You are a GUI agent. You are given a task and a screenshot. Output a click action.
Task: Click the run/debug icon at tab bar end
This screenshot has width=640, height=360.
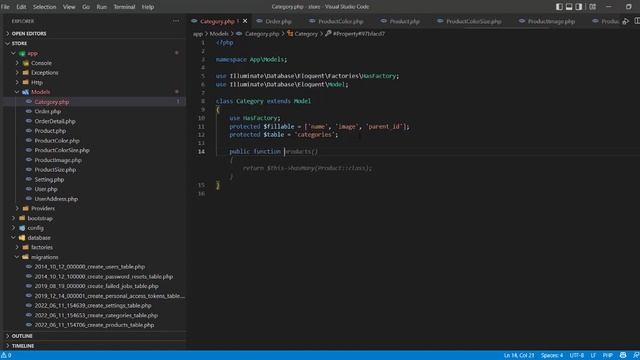[x=626, y=21]
